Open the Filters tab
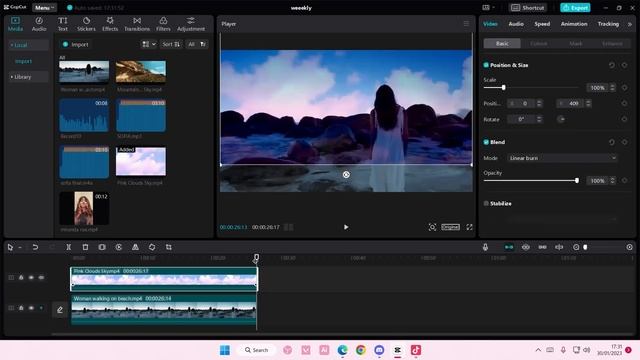 163,24
